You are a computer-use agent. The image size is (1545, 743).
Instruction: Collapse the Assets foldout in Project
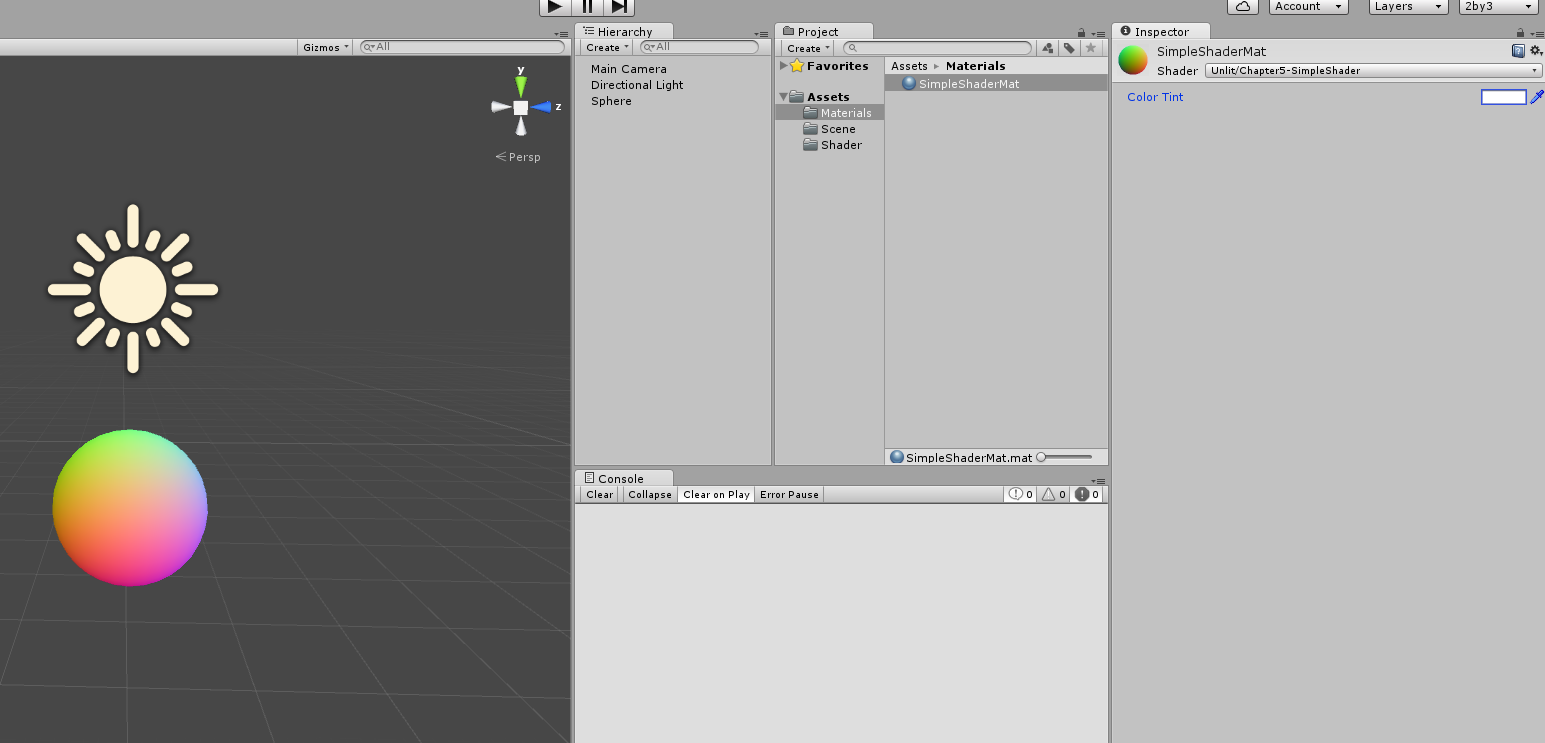pos(783,96)
